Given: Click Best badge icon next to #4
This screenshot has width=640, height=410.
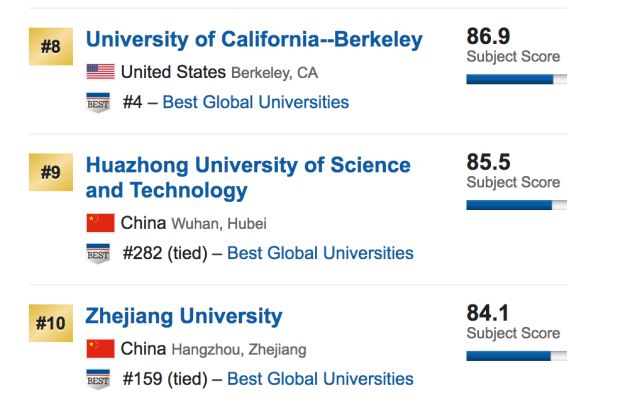Looking at the screenshot, I should [98, 102].
